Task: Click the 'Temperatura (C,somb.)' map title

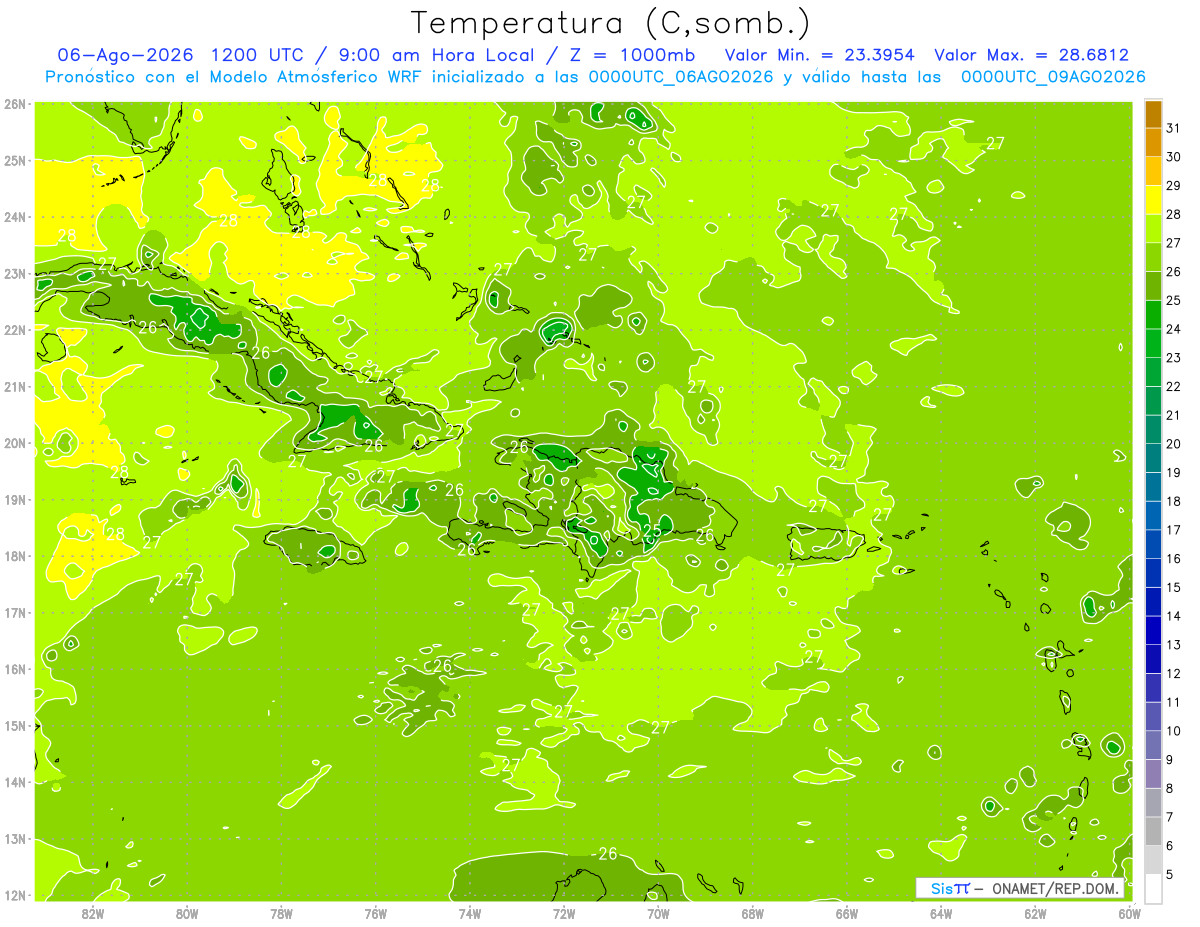Action: [x=610, y=23]
